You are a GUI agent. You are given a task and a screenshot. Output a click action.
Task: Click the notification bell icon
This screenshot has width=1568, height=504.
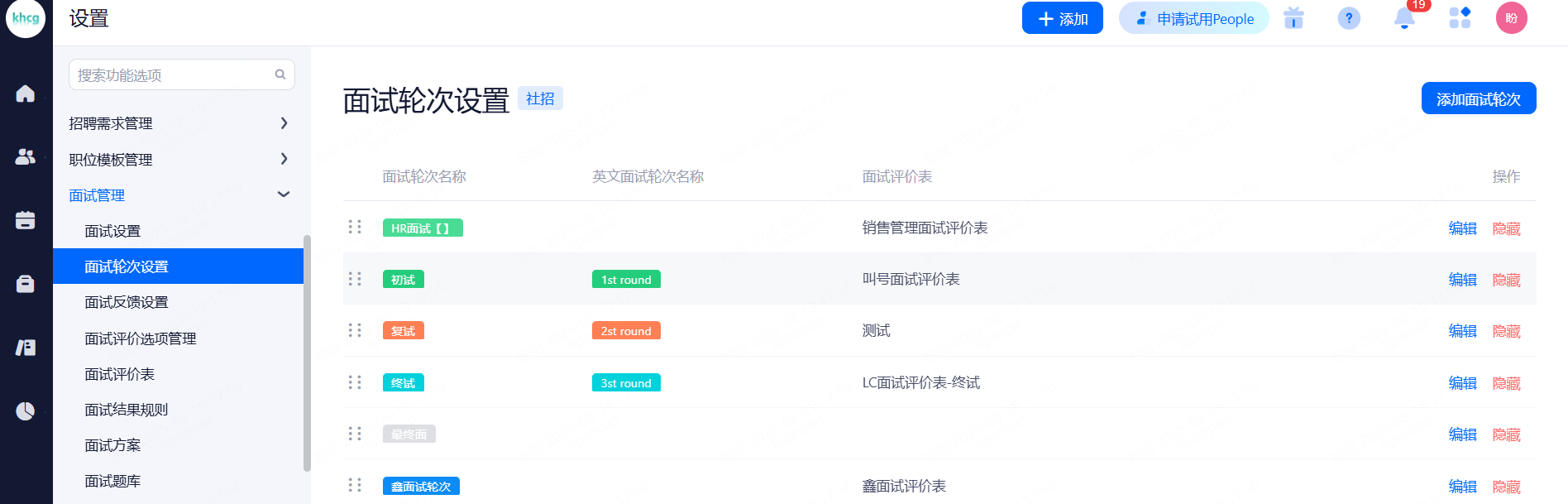click(x=1403, y=18)
